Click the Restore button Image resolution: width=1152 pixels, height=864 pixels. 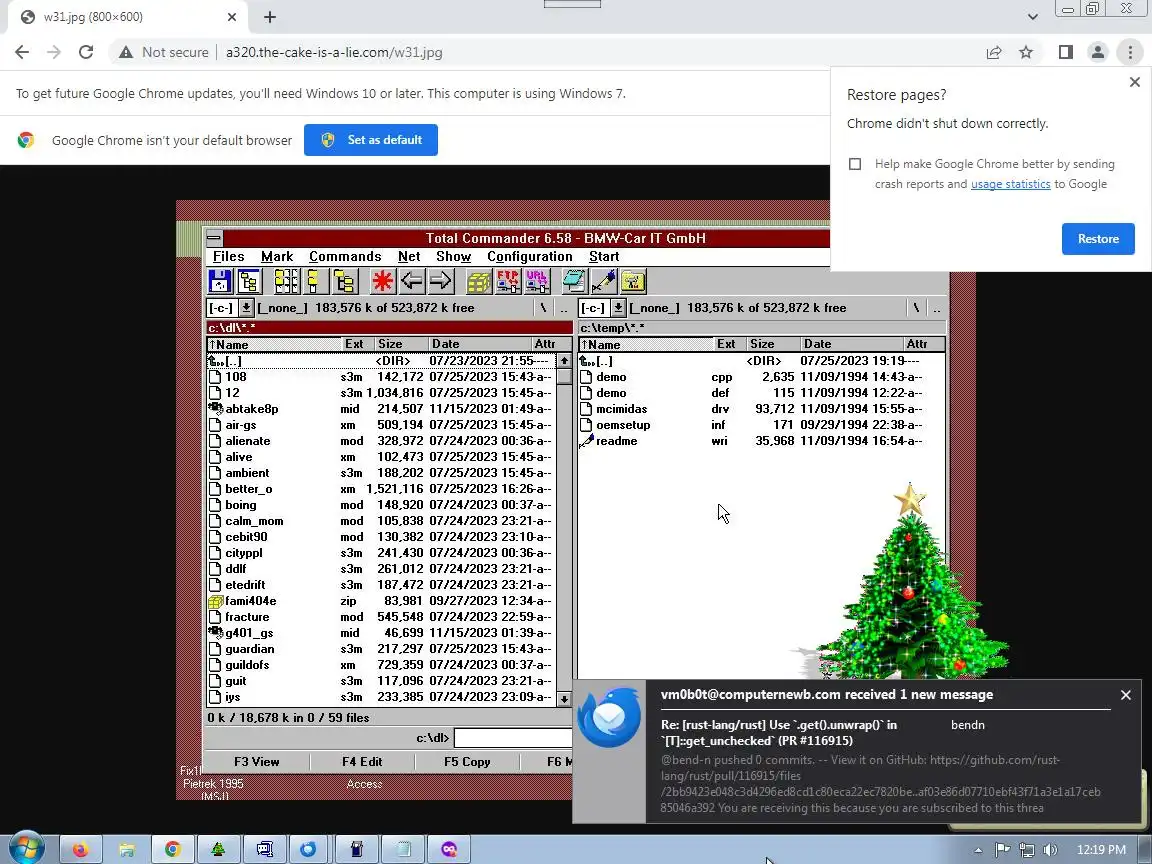[1098, 239]
